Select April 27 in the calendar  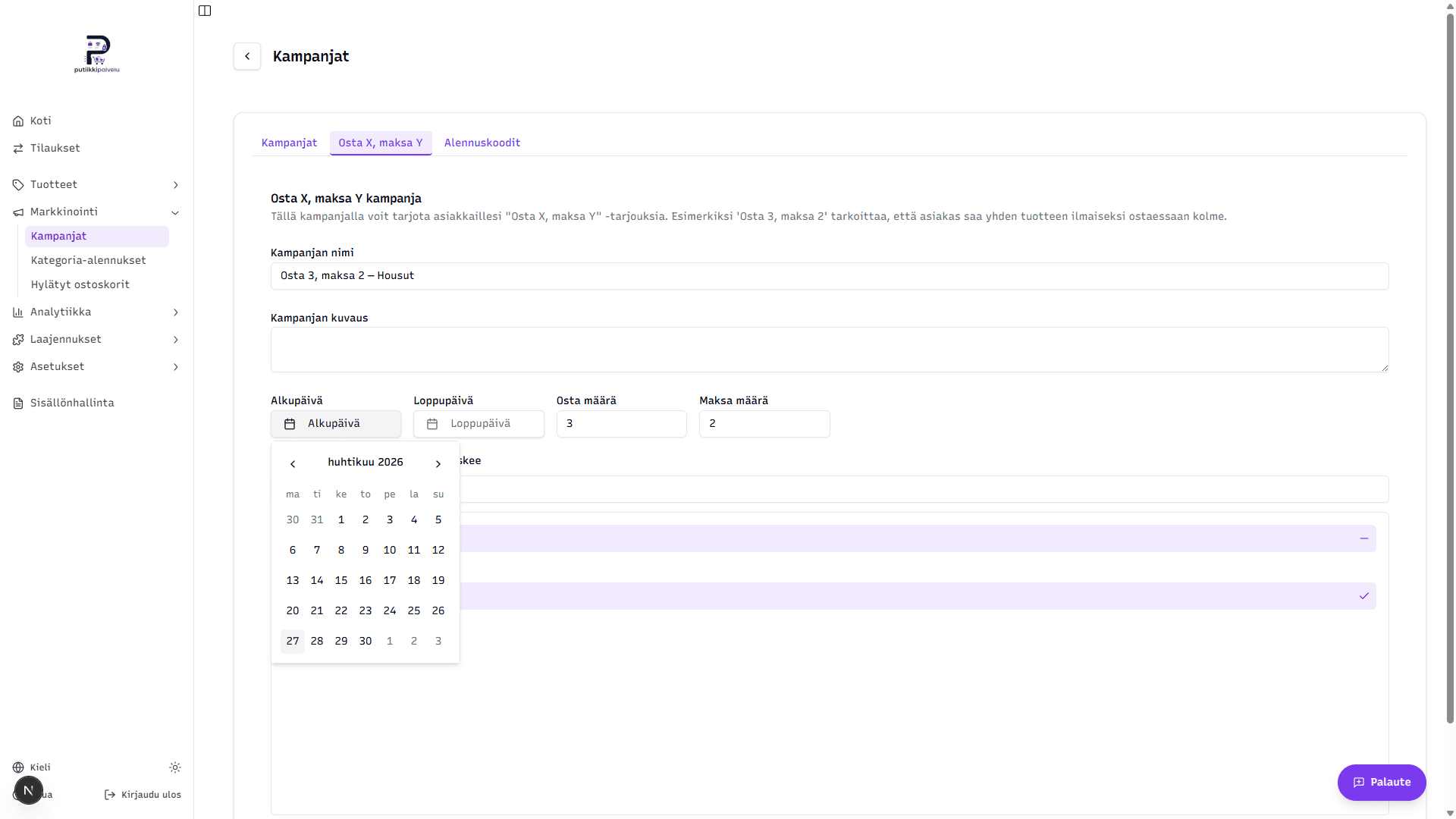293,642
